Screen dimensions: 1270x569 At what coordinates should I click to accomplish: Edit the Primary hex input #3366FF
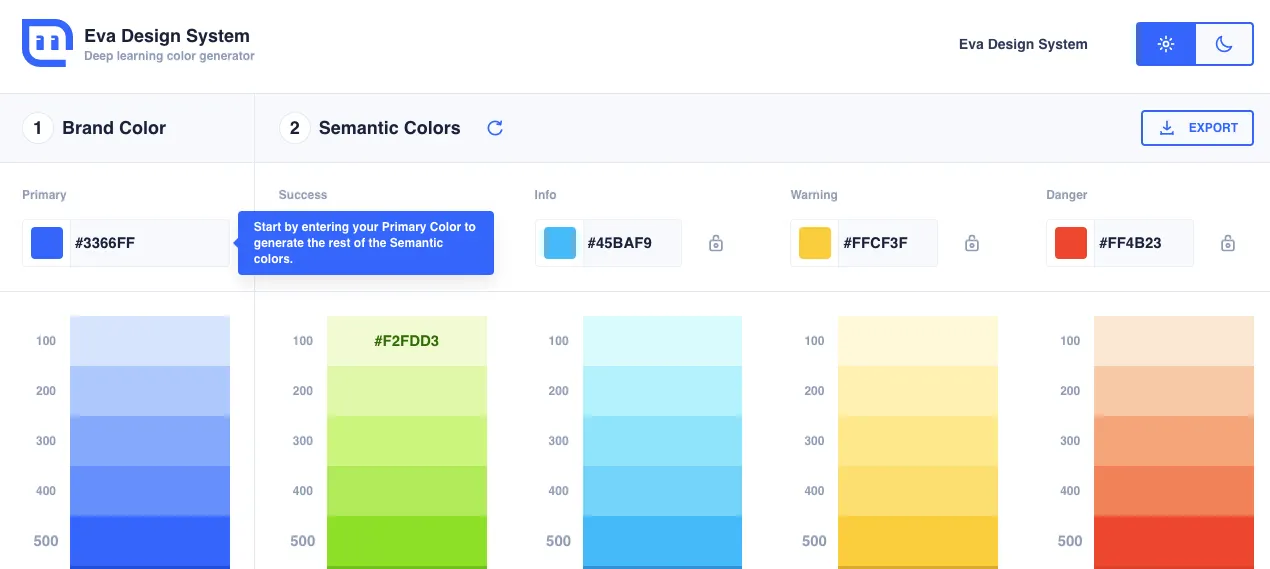(x=148, y=243)
